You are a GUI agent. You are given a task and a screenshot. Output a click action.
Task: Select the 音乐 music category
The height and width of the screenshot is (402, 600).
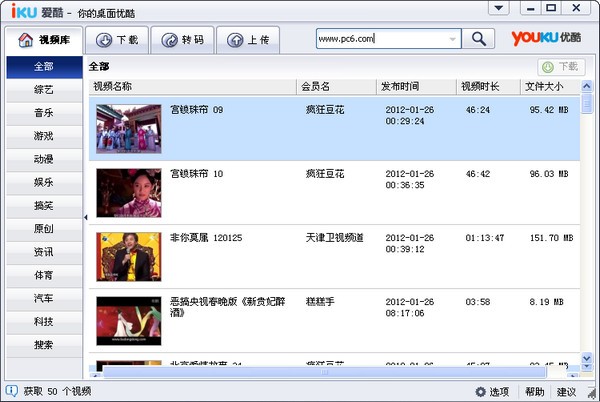point(43,113)
